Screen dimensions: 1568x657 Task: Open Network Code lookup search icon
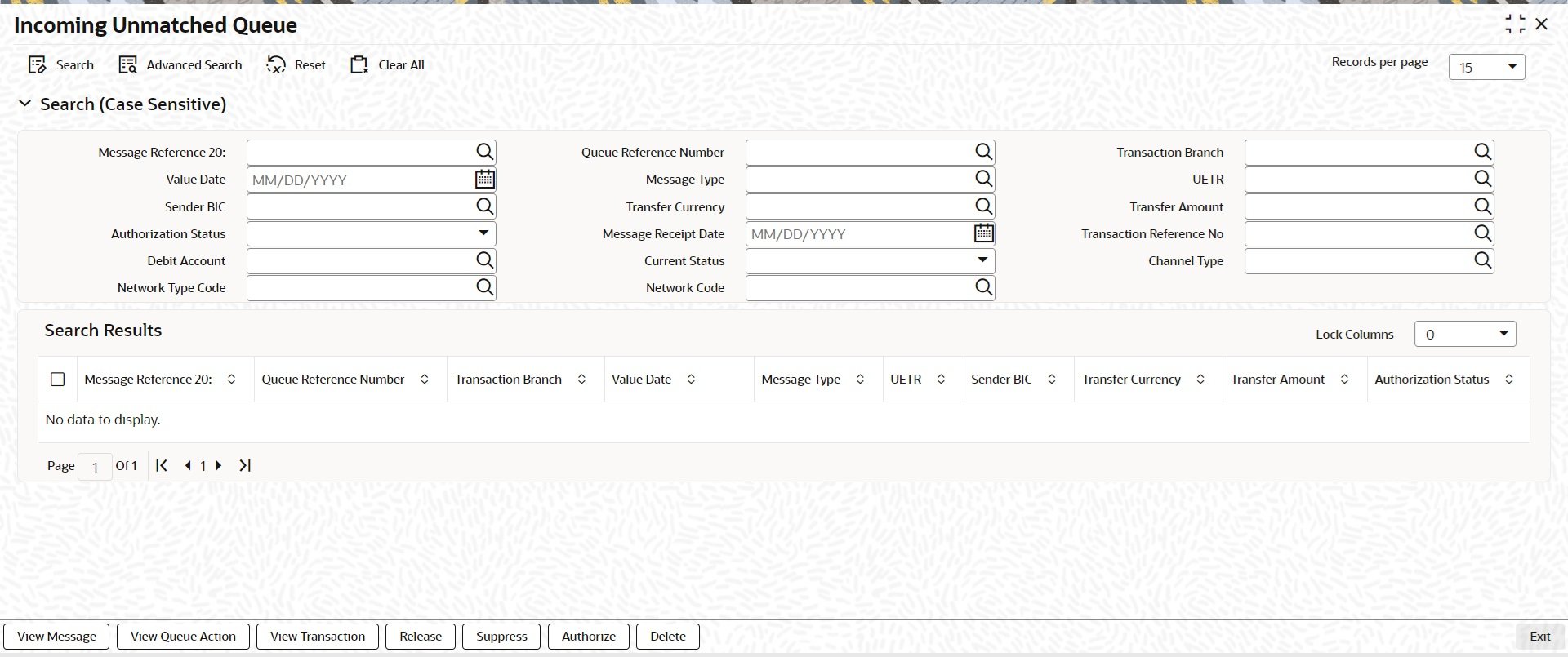pyautogui.click(x=984, y=287)
